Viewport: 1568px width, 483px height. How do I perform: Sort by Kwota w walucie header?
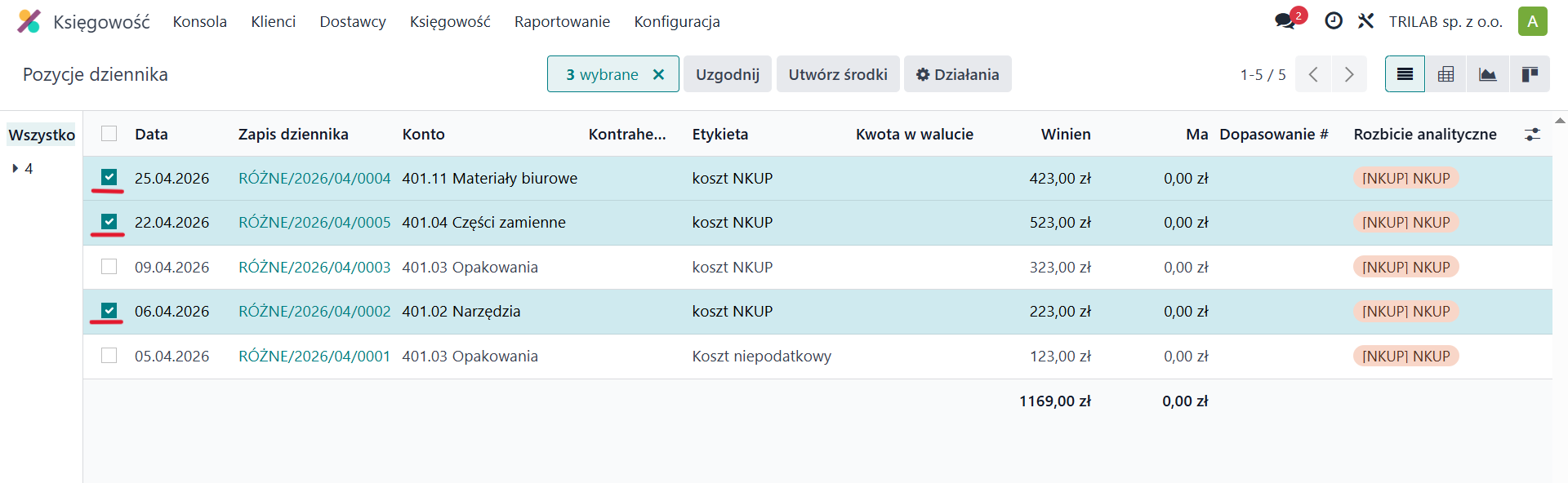[x=914, y=134]
